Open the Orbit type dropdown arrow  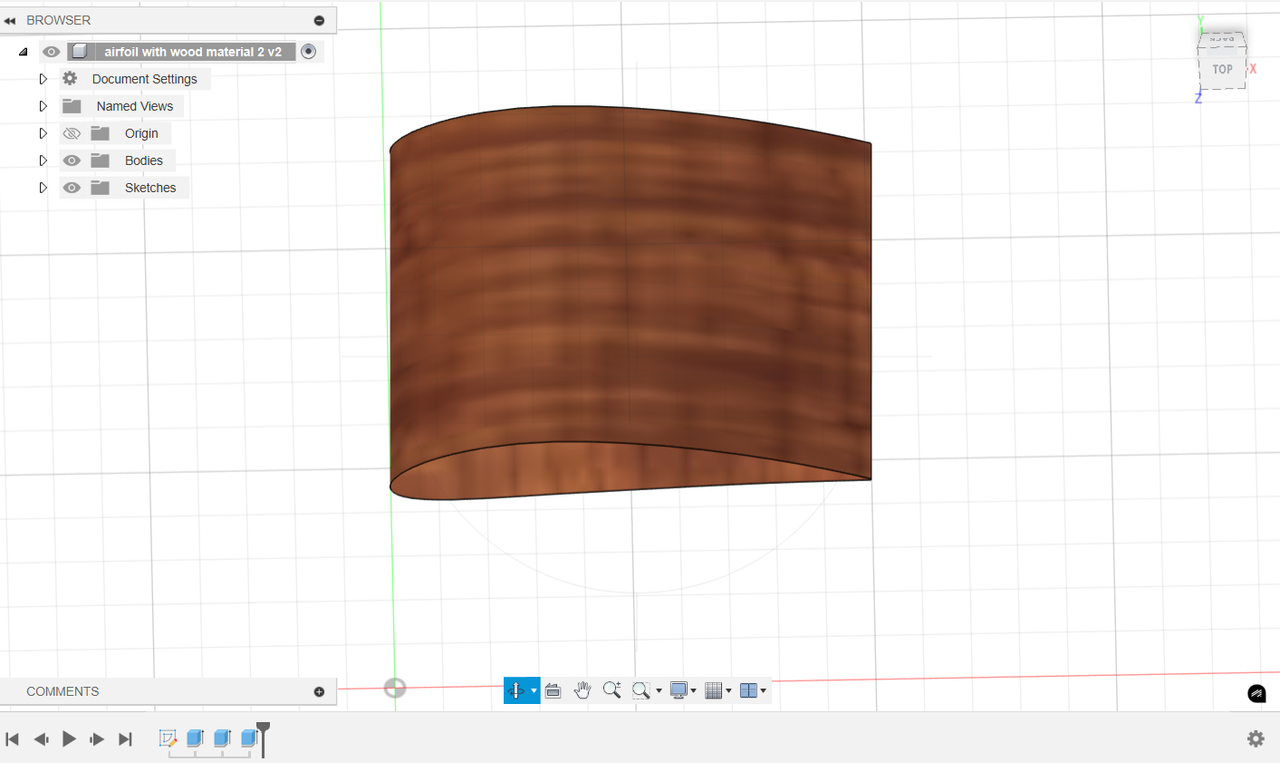click(534, 691)
